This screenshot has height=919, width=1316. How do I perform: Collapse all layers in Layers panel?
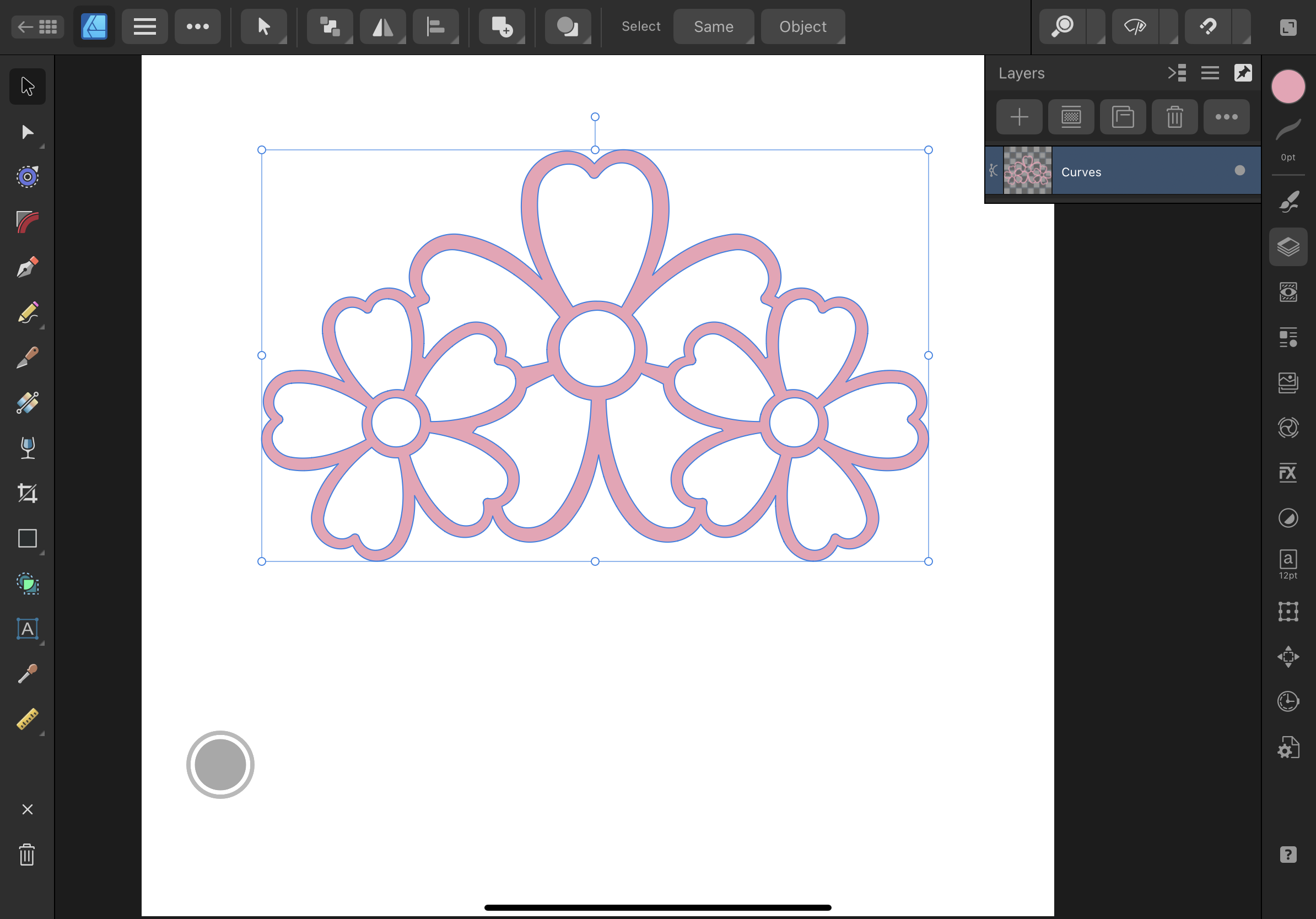coord(1177,73)
